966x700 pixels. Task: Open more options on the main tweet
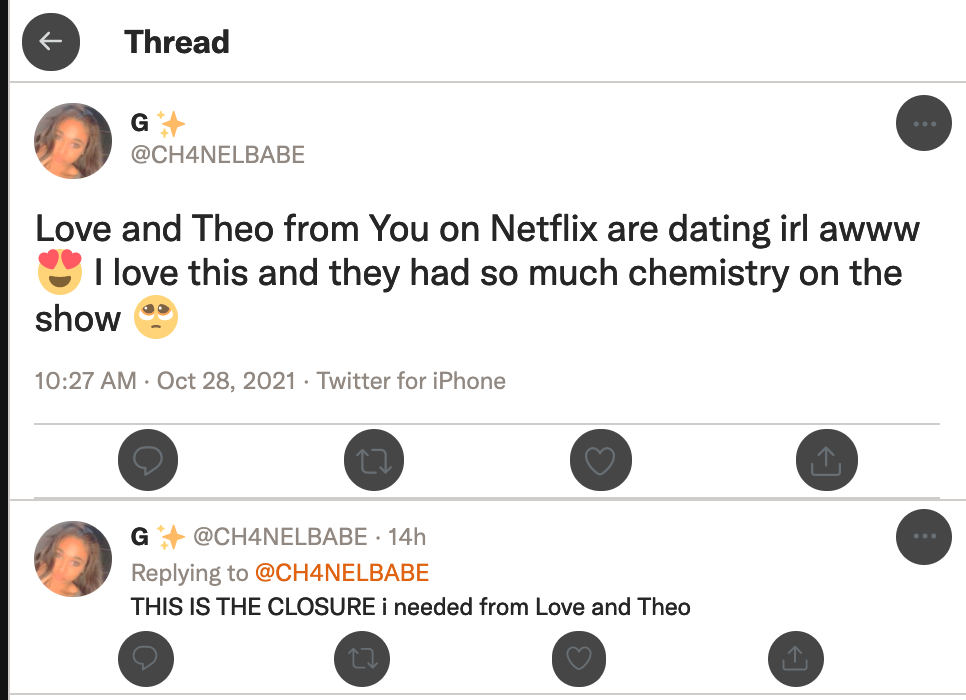pos(923,123)
